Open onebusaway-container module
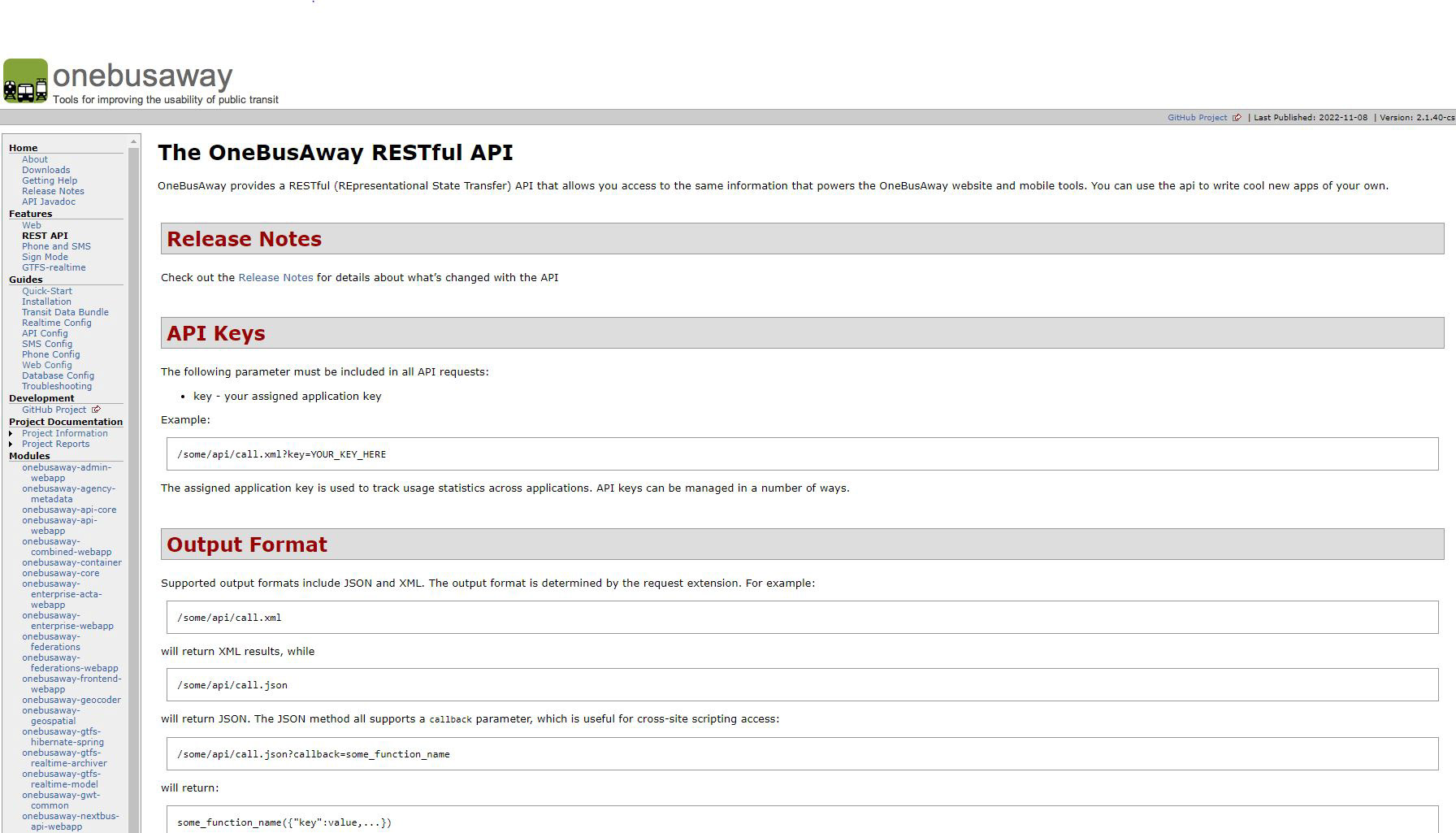This screenshot has height=833, width=1456. click(x=71, y=562)
